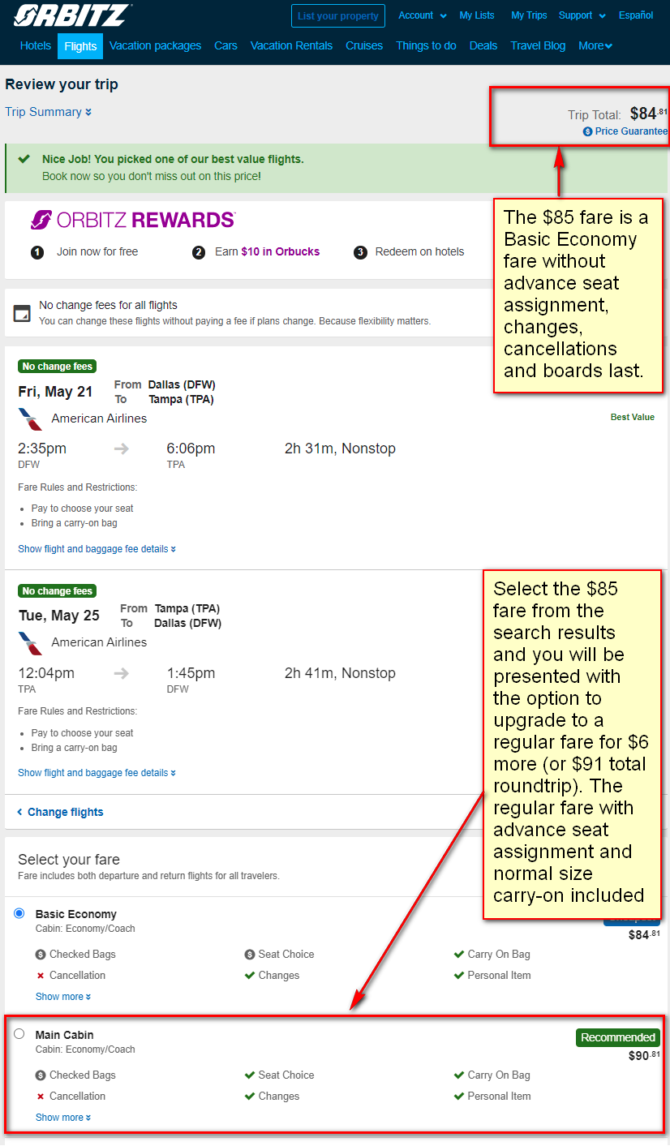Click the Orbitz Rewards logo

133,220
